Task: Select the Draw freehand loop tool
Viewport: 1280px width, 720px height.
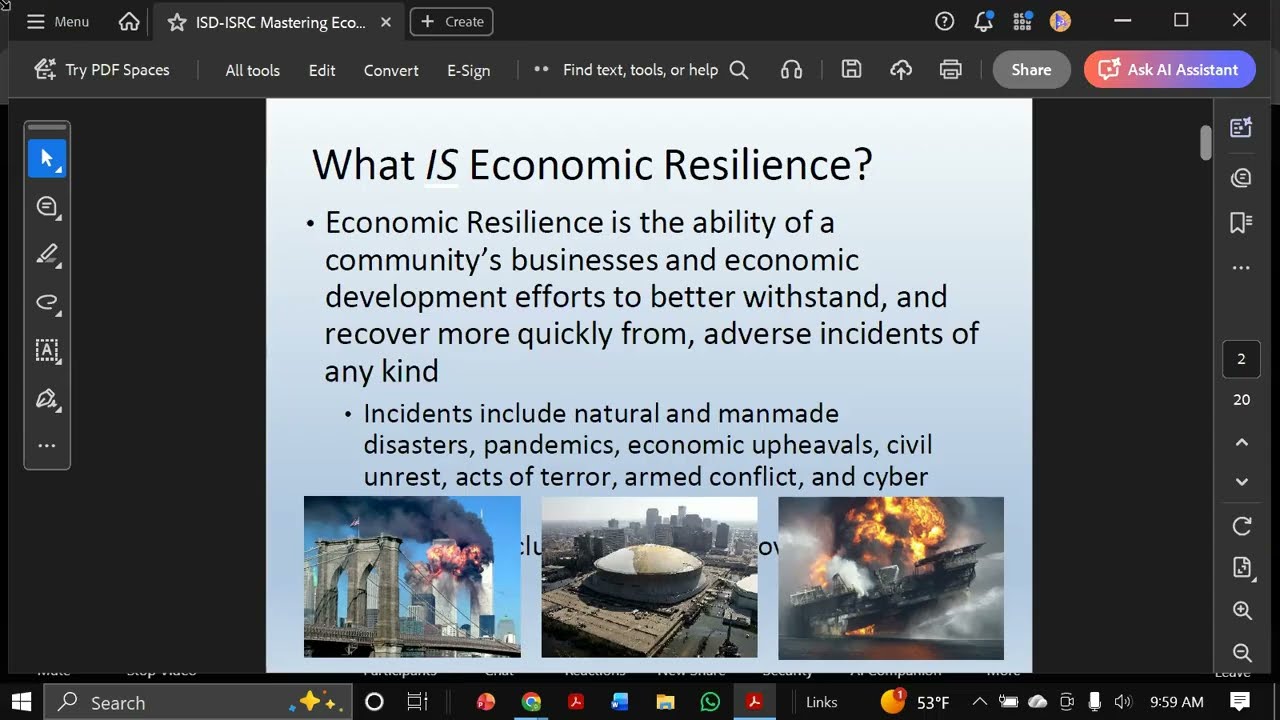Action: point(47,303)
